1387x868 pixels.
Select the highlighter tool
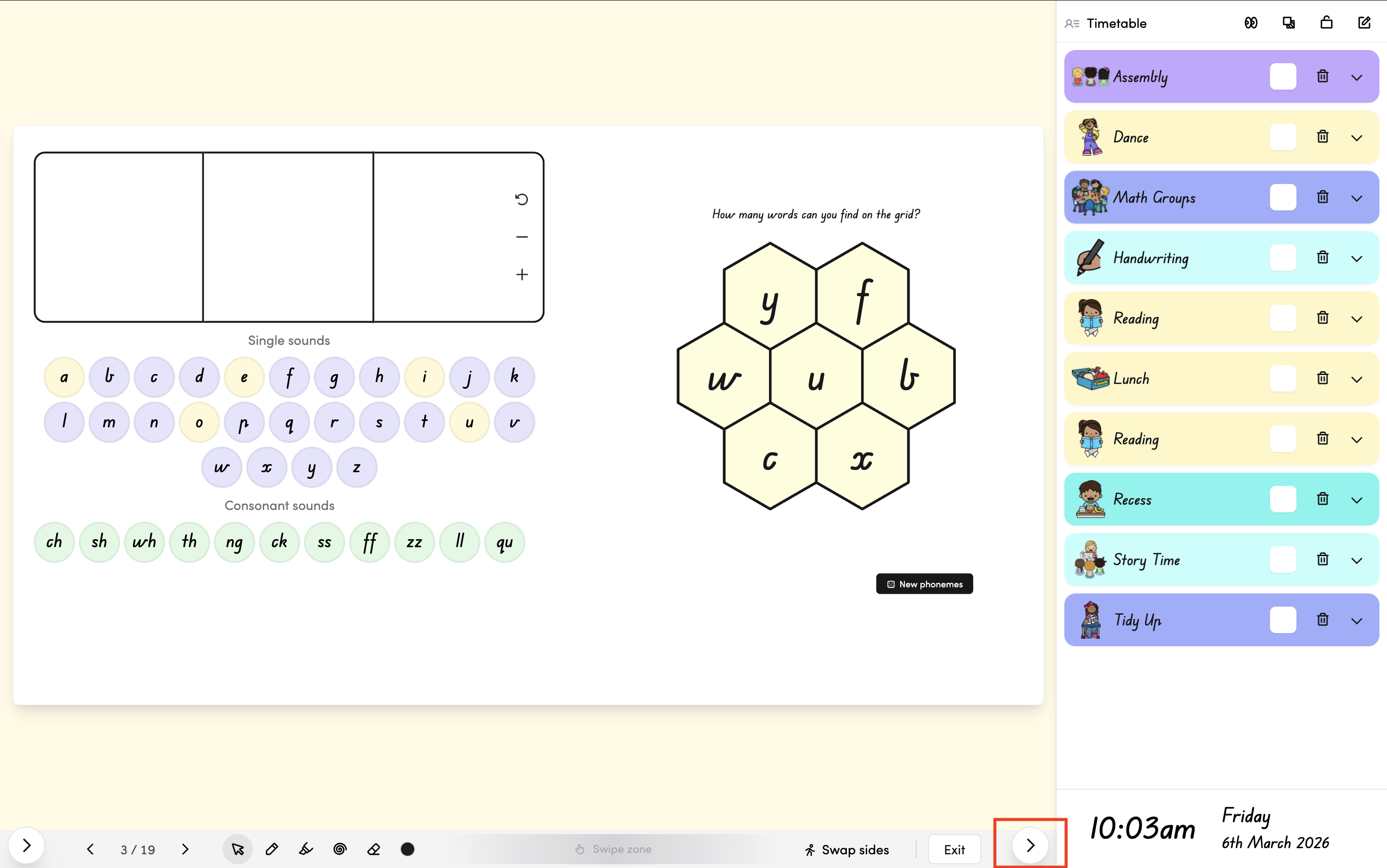pyautogui.click(x=306, y=849)
